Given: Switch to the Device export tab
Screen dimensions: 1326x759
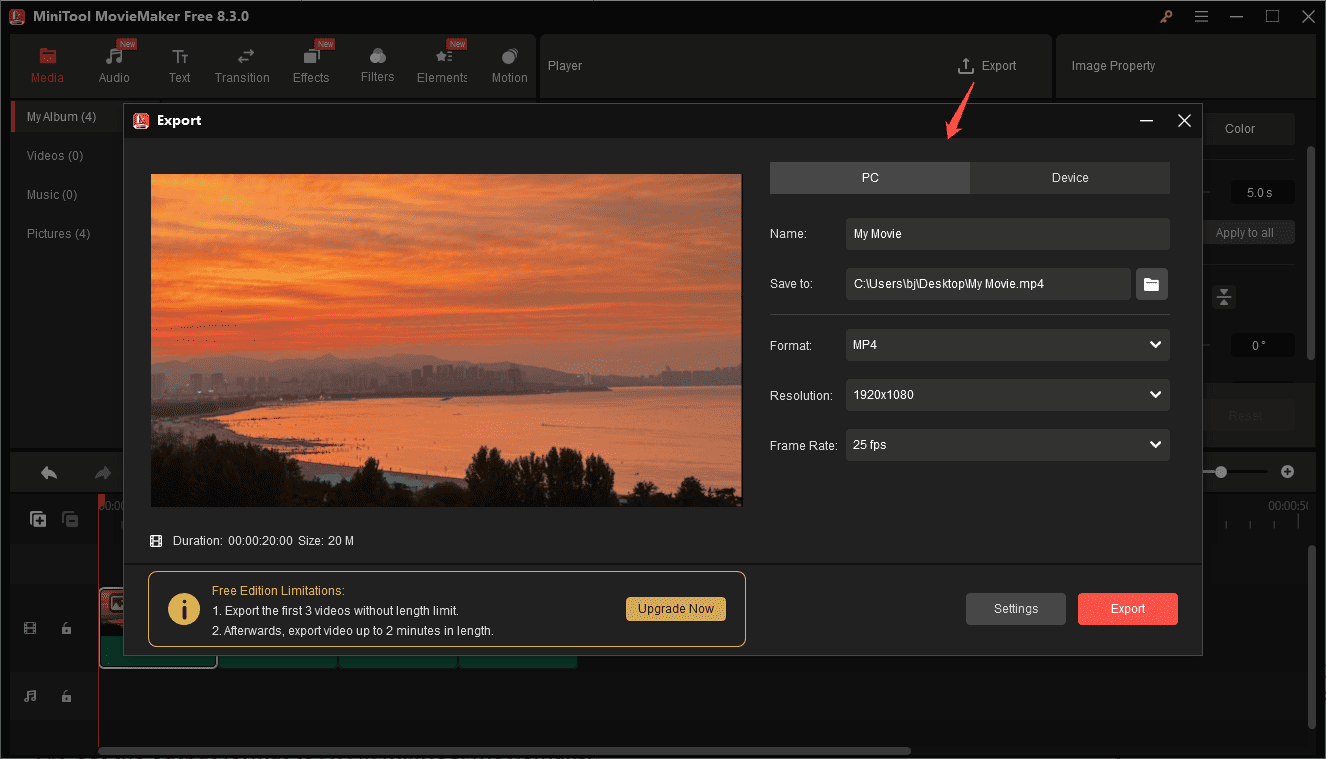Looking at the screenshot, I should pyautogui.click(x=1070, y=177).
